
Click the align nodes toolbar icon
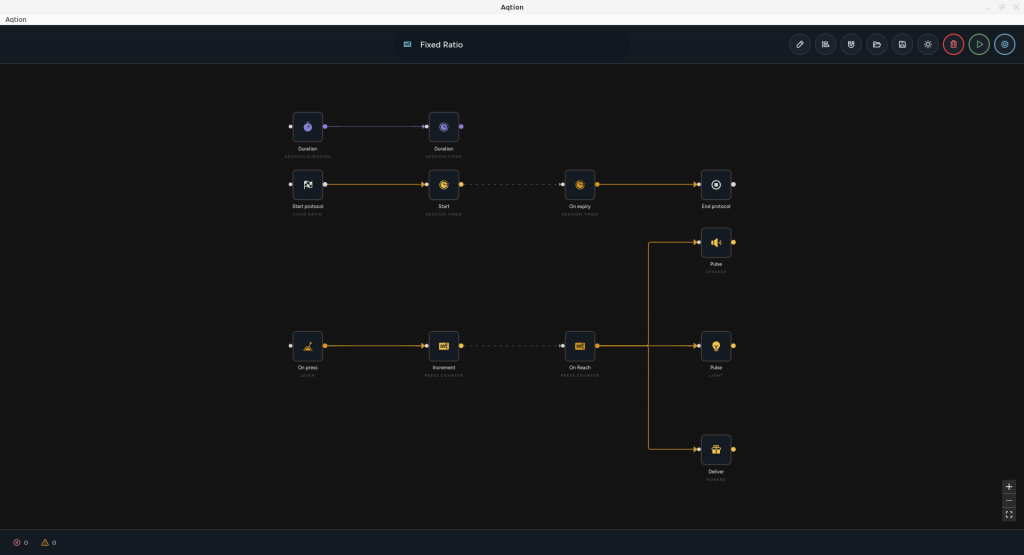click(x=825, y=44)
